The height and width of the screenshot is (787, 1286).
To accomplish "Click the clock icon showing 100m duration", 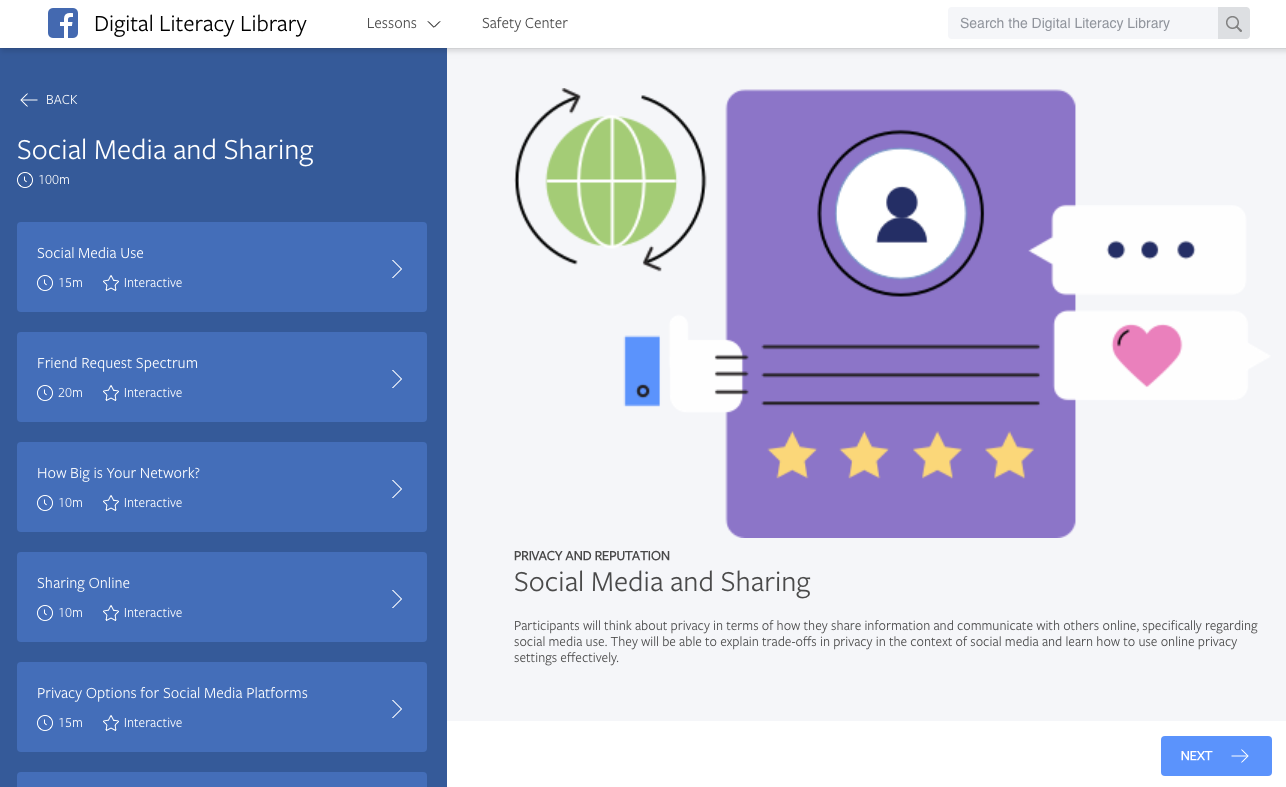I will click(x=24, y=179).
